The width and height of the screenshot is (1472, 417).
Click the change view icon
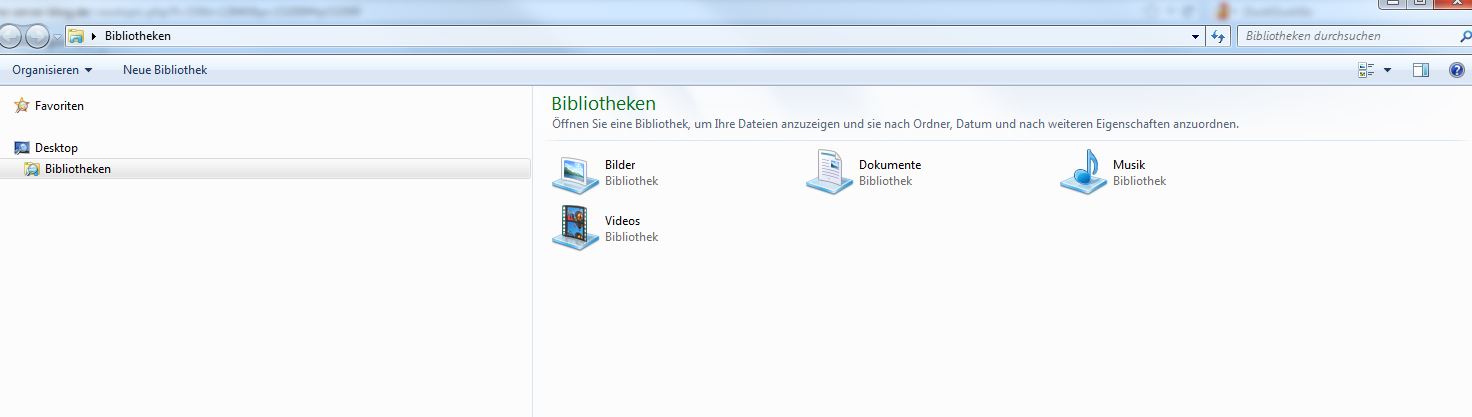[1366, 70]
